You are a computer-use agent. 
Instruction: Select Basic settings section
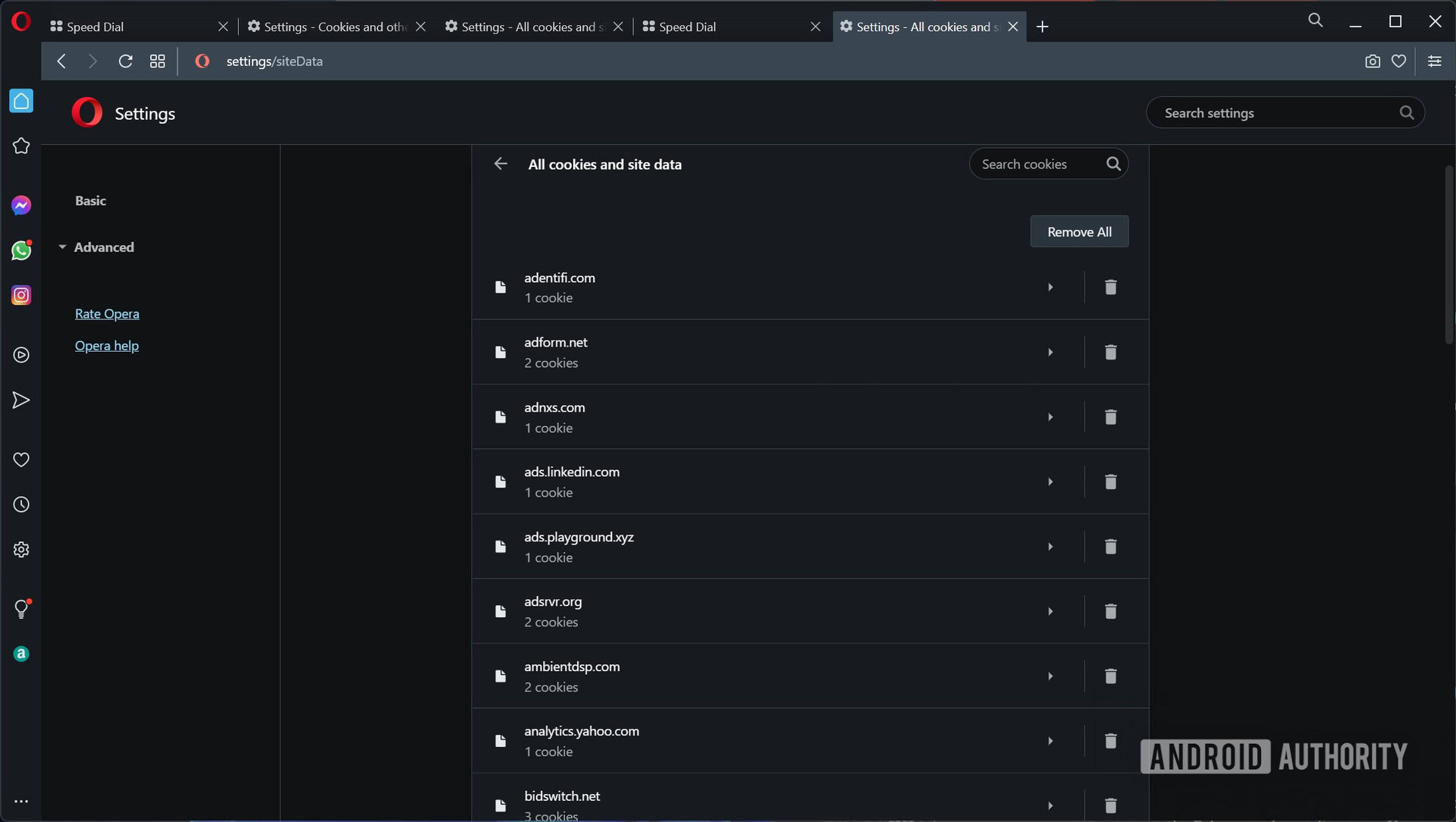click(x=90, y=201)
